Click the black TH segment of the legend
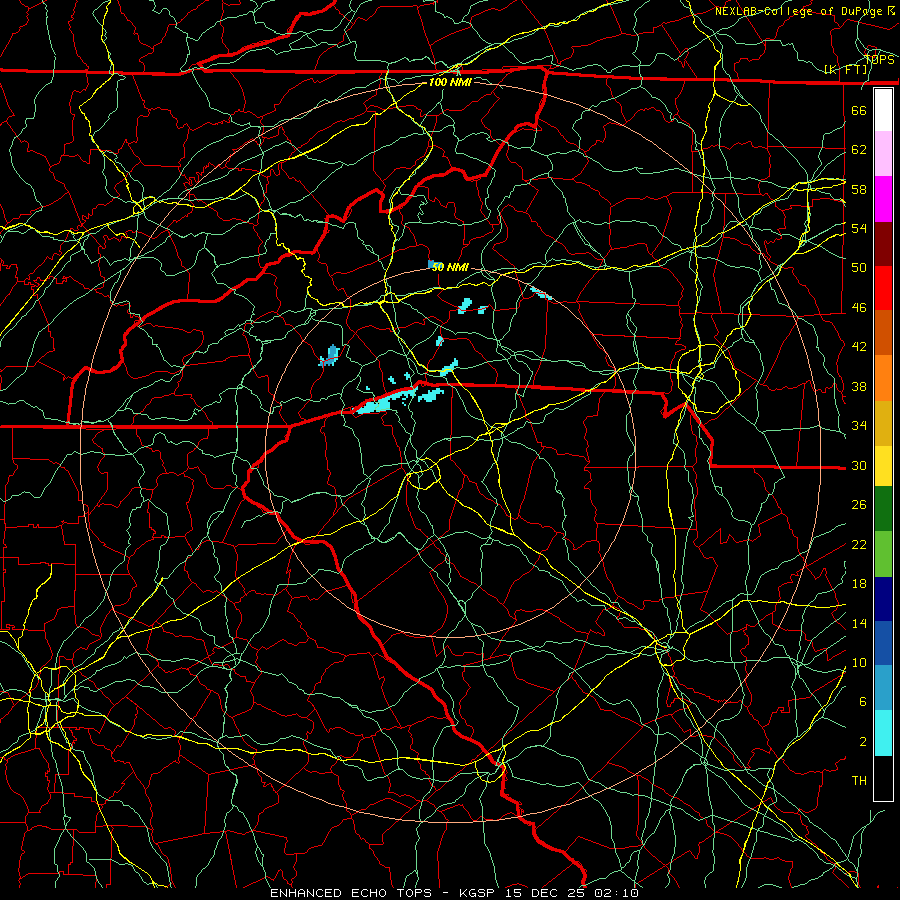900x900 pixels. click(x=883, y=778)
